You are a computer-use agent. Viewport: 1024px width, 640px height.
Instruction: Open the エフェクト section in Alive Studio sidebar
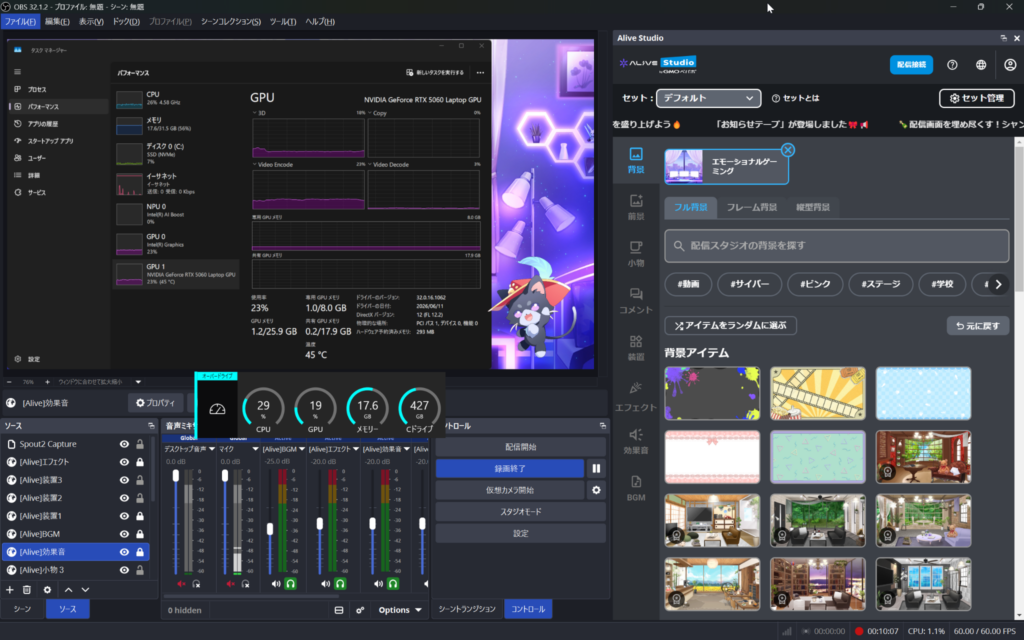coord(635,396)
